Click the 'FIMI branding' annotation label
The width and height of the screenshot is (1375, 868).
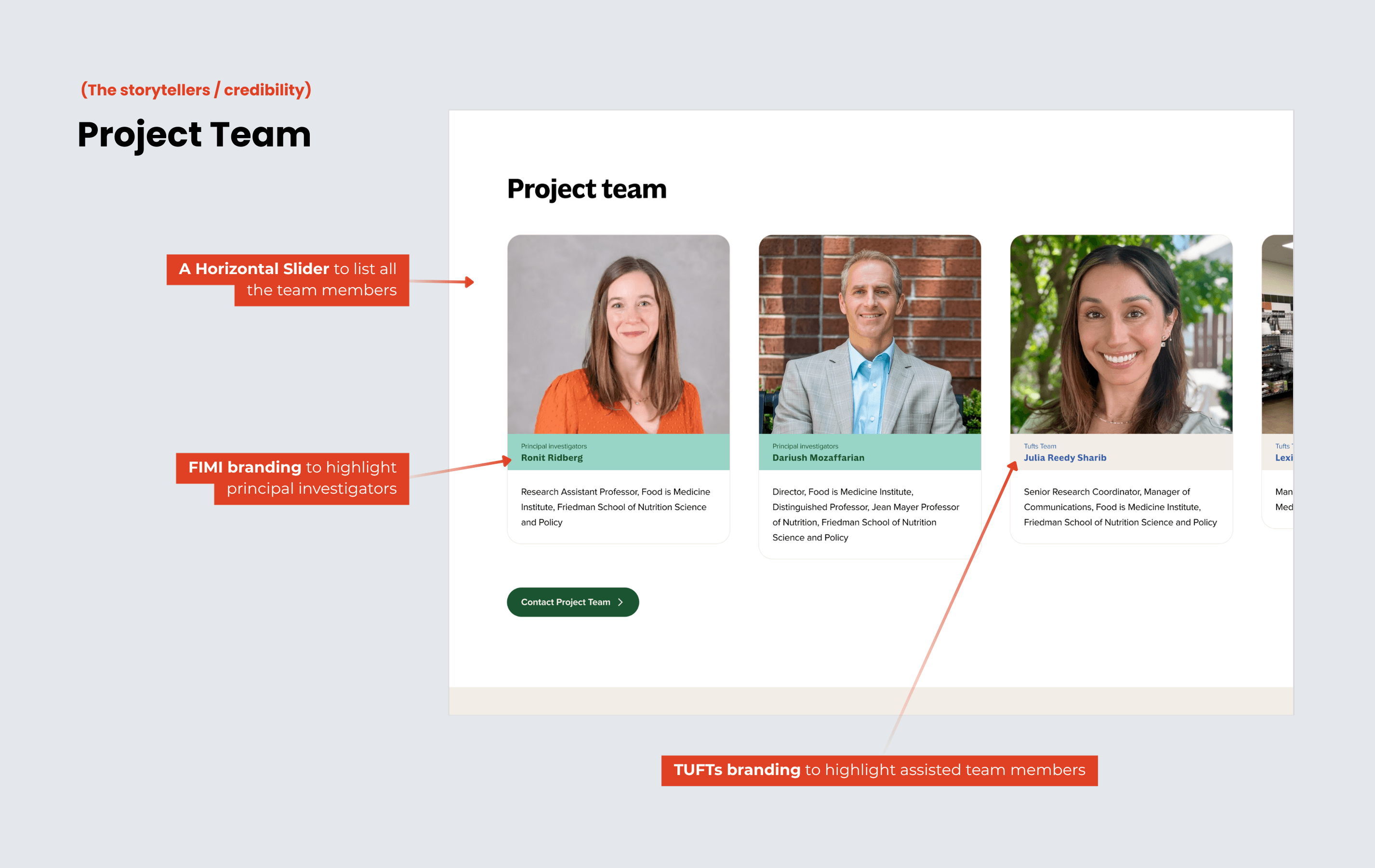click(292, 478)
